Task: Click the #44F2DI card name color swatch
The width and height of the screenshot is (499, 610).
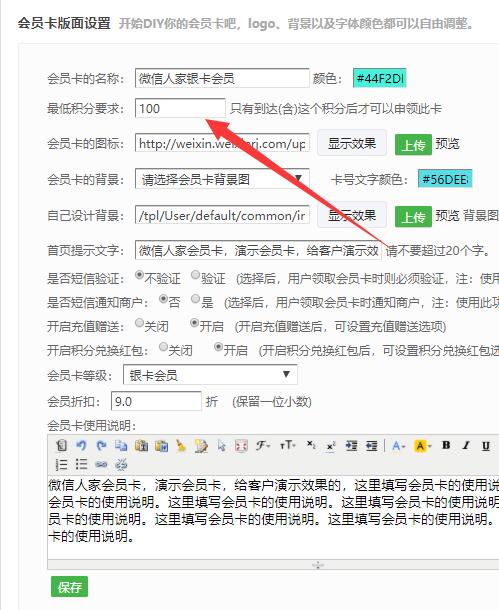Action: (x=379, y=78)
